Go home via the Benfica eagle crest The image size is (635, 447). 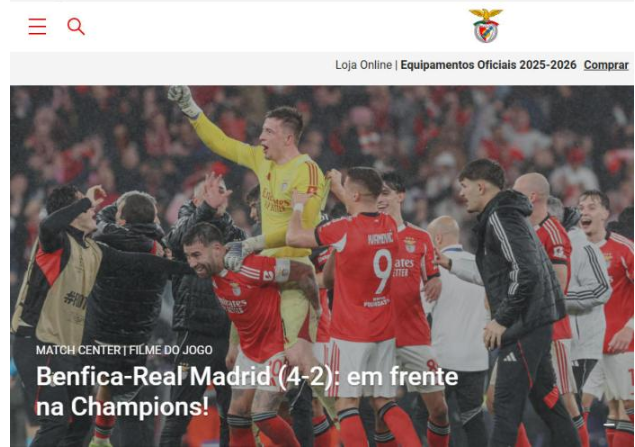click(486, 26)
